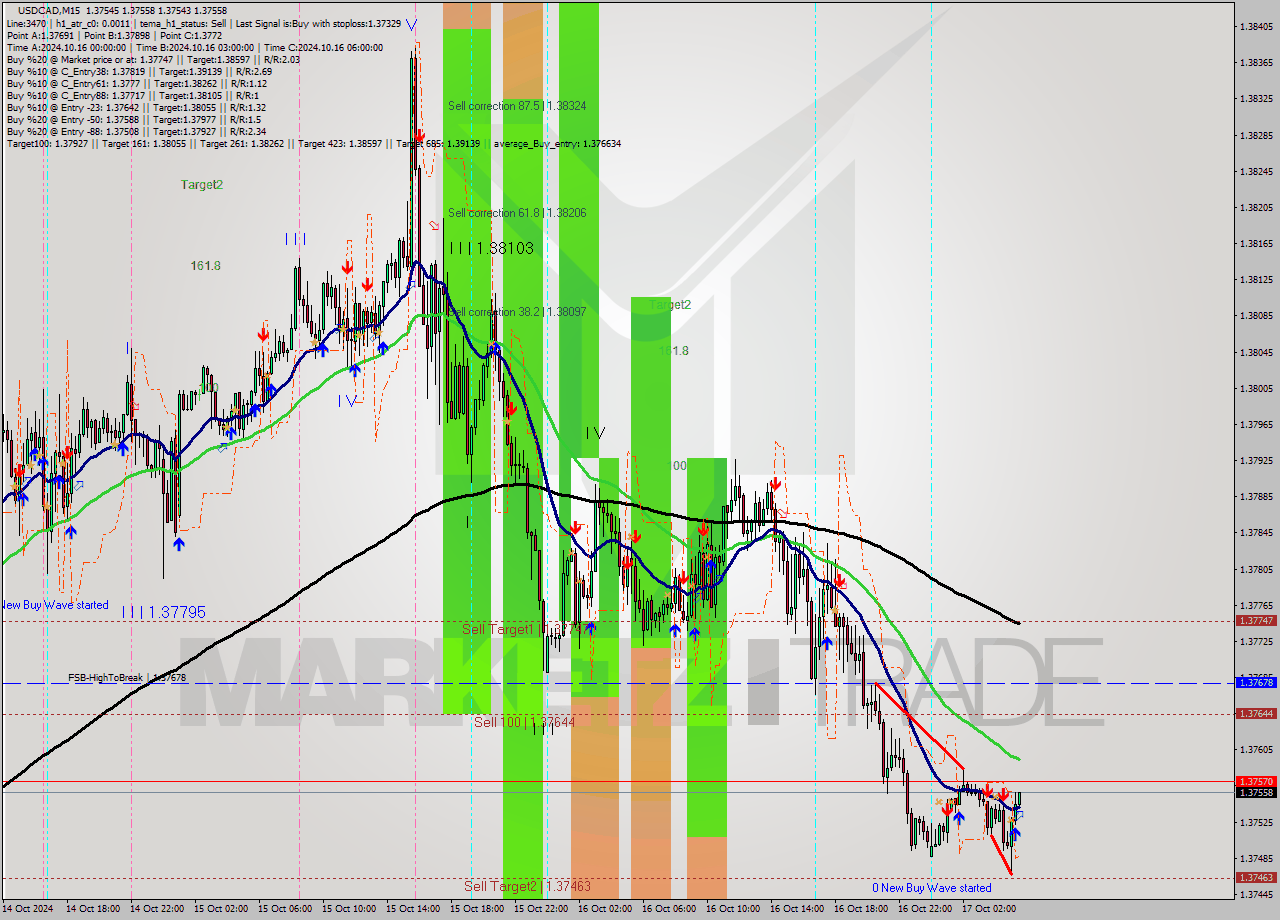
Task: Click the '16 Oct 06:00' time axis label
Action: [x=671, y=909]
